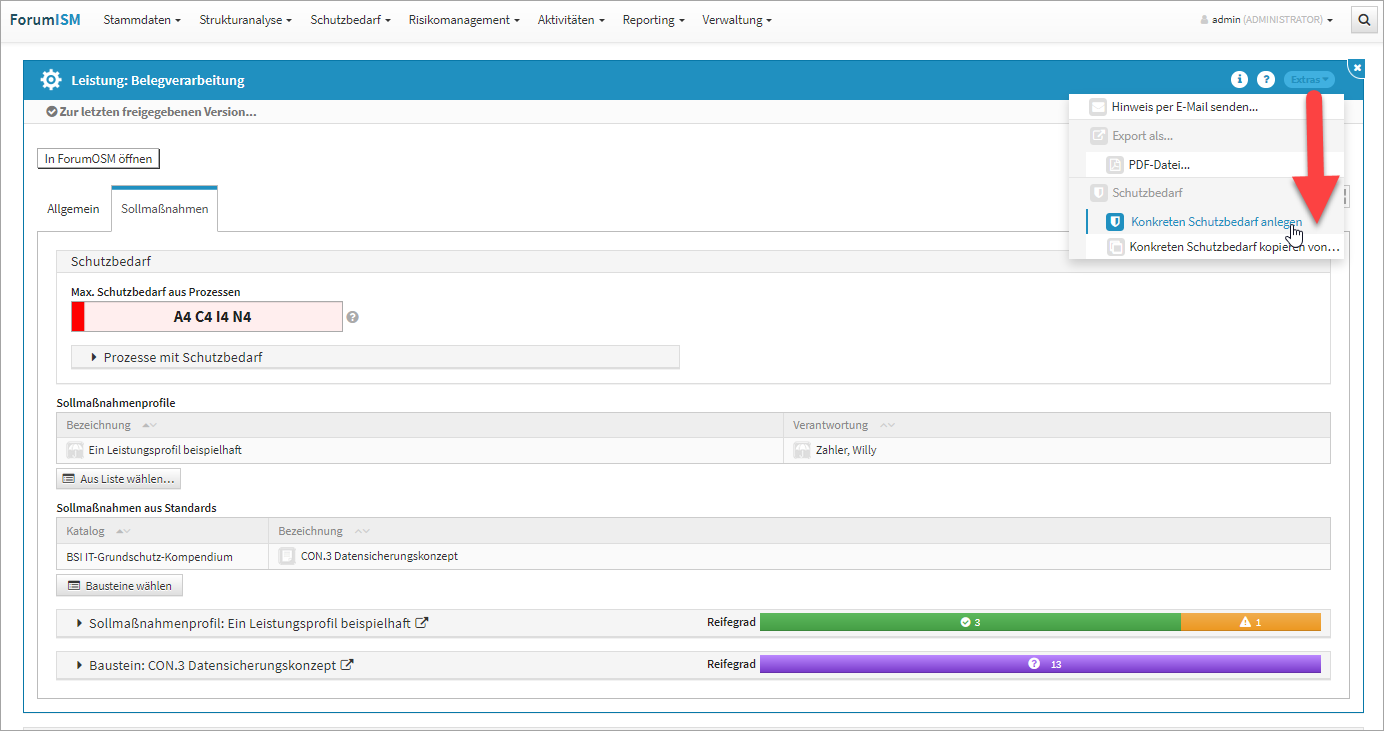
Task: Select Konkreten Schutzbedarf anlegen menu entry
Action: coord(1215,222)
